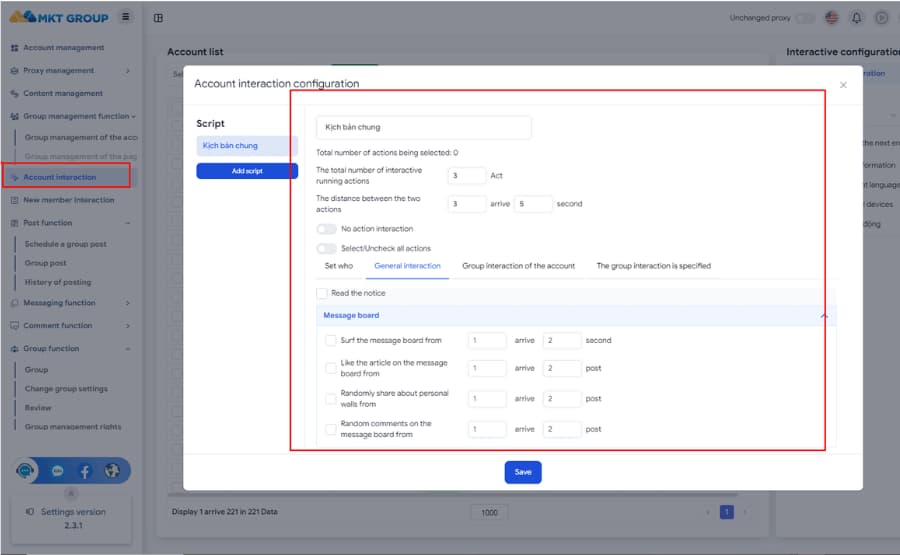Screen dimensions: 900x555
Task: Open Group interaction of the account tab
Action: coord(518,266)
